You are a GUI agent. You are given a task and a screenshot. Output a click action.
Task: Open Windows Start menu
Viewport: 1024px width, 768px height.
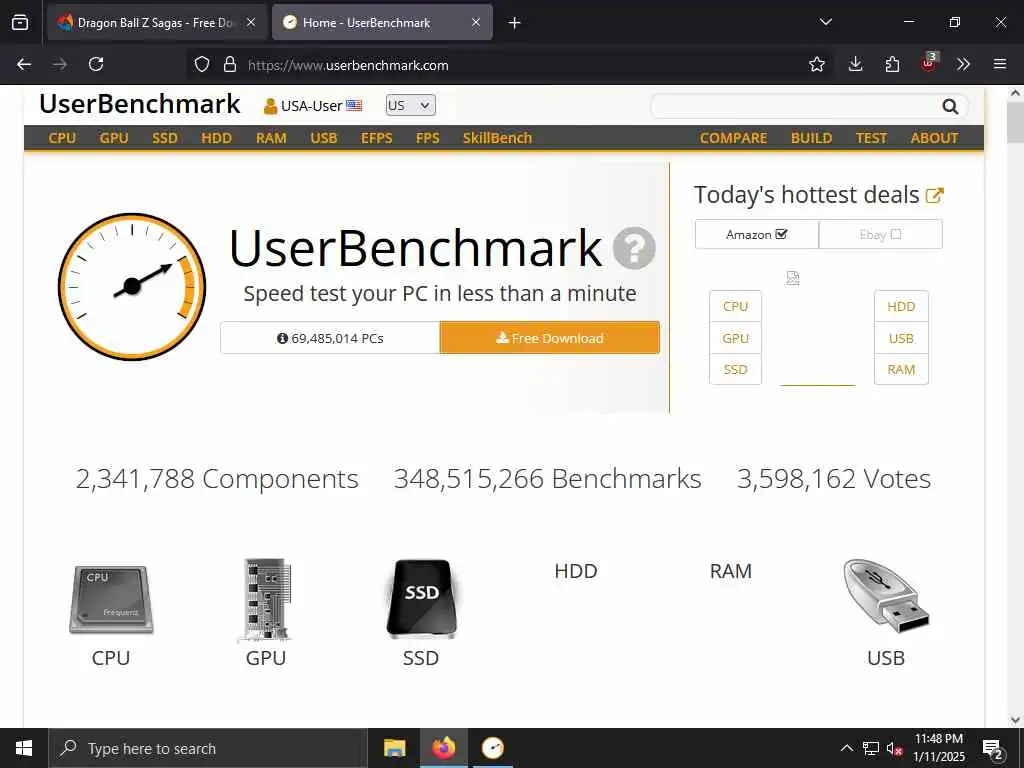click(x=24, y=748)
